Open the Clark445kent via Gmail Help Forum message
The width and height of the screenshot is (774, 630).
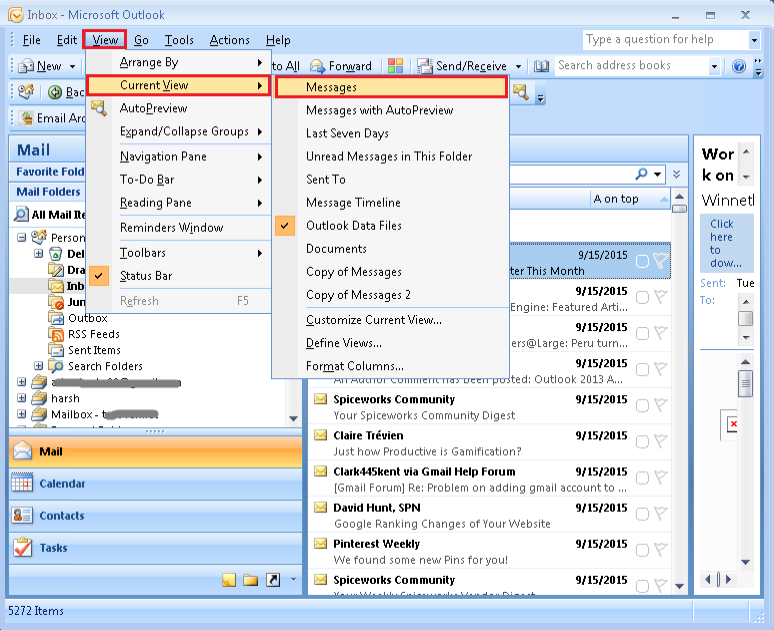click(x=490, y=479)
